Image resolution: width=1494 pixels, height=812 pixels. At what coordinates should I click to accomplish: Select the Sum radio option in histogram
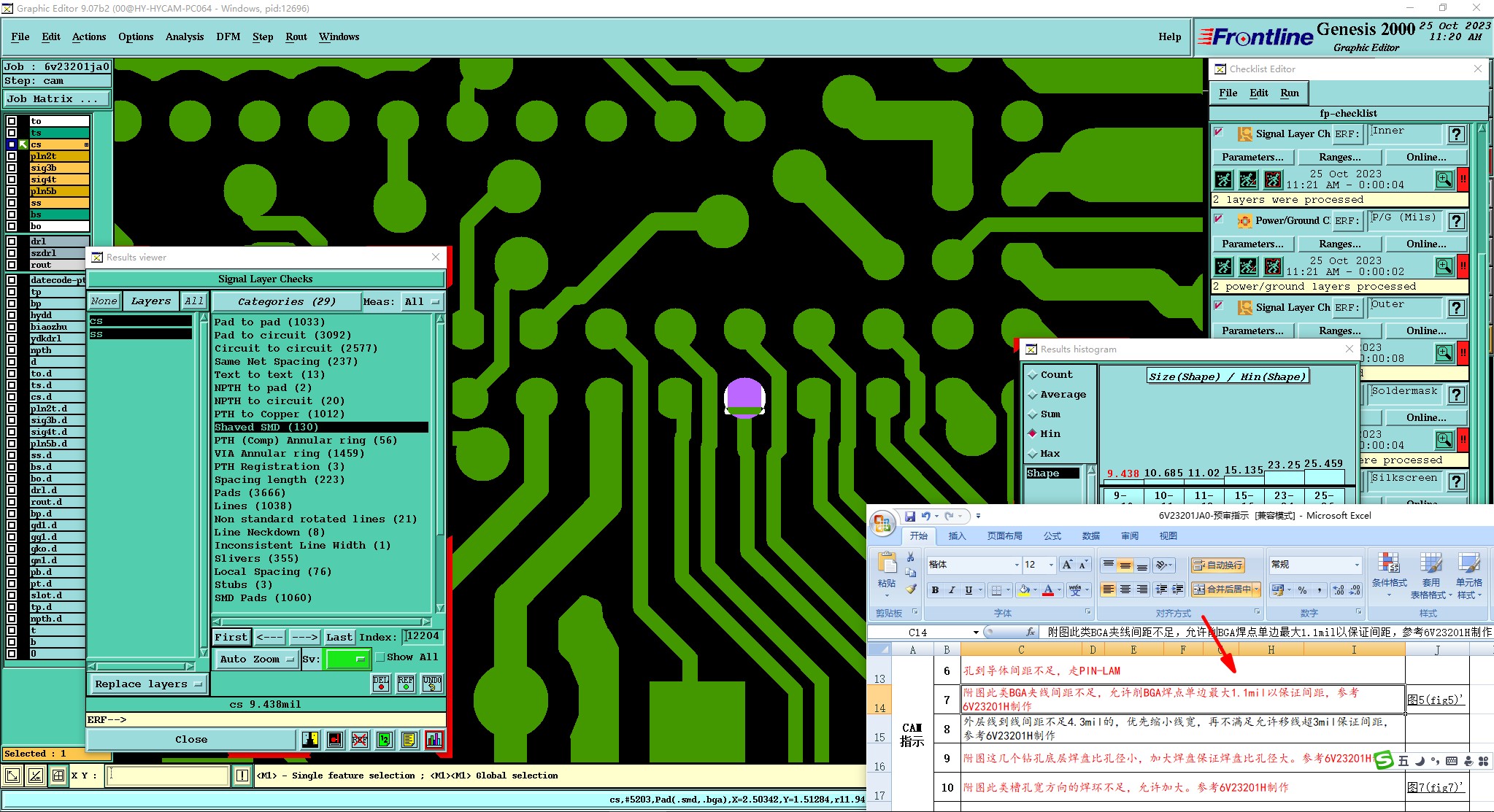click(x=1033, y=414)
